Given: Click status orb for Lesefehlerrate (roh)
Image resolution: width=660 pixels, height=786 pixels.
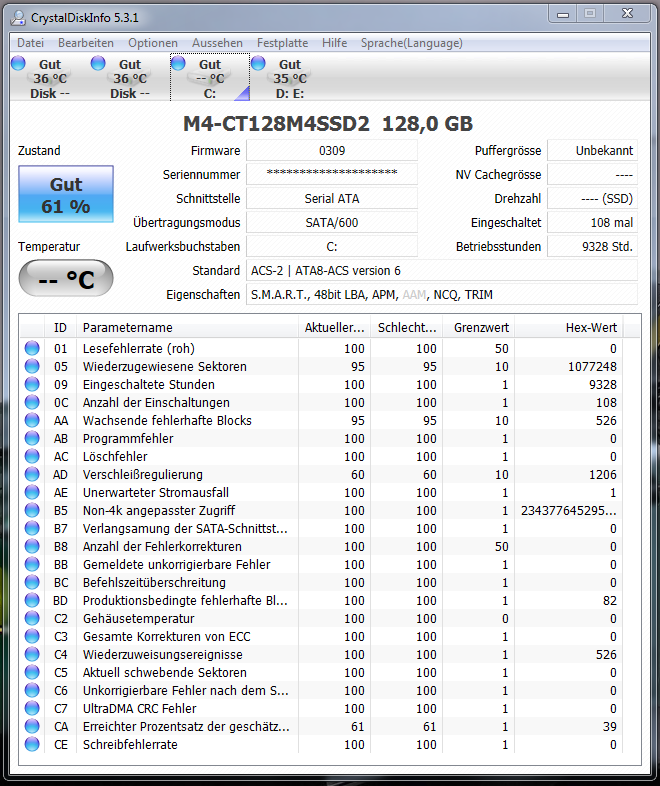Looking at the screenshot, I should (x=32, y=348).
